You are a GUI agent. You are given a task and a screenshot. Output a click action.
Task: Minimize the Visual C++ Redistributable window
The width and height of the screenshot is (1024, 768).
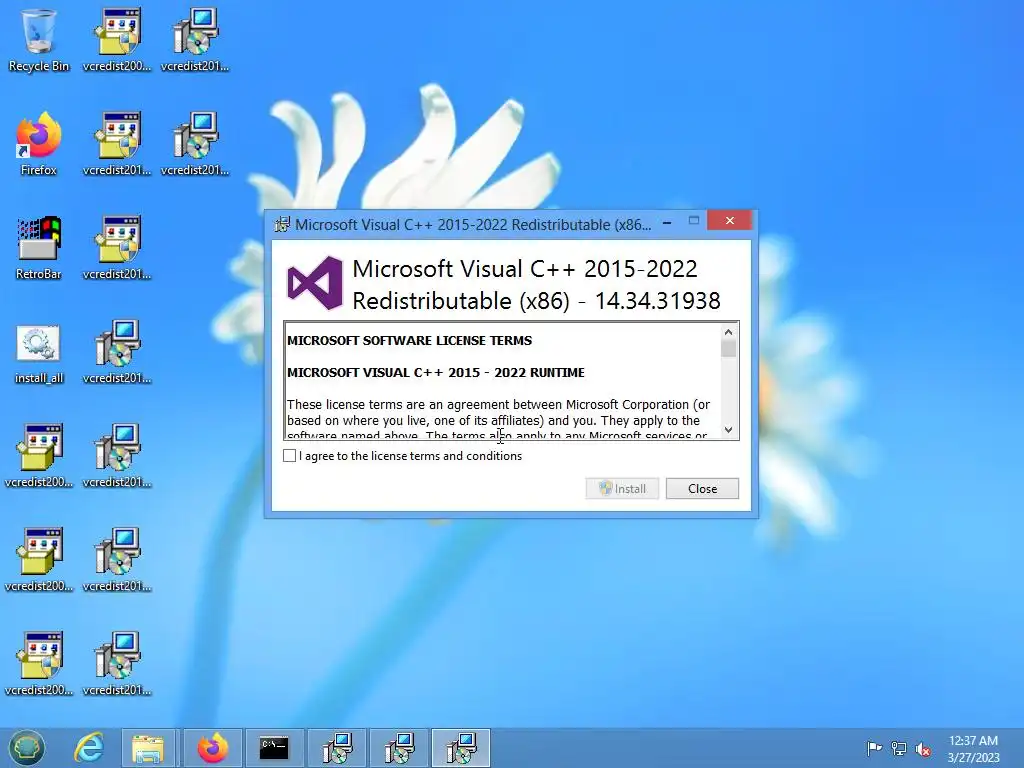[x=667, y=223]
